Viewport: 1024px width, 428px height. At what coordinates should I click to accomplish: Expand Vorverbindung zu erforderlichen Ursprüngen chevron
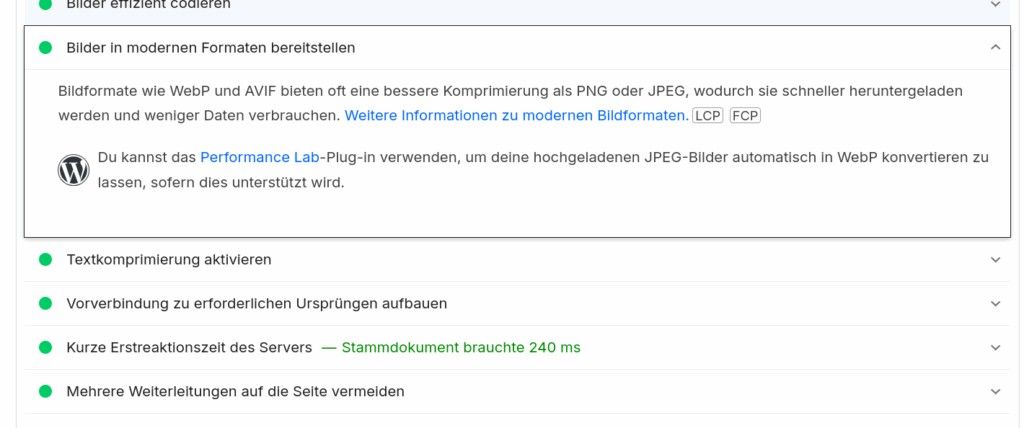(995, 304)
